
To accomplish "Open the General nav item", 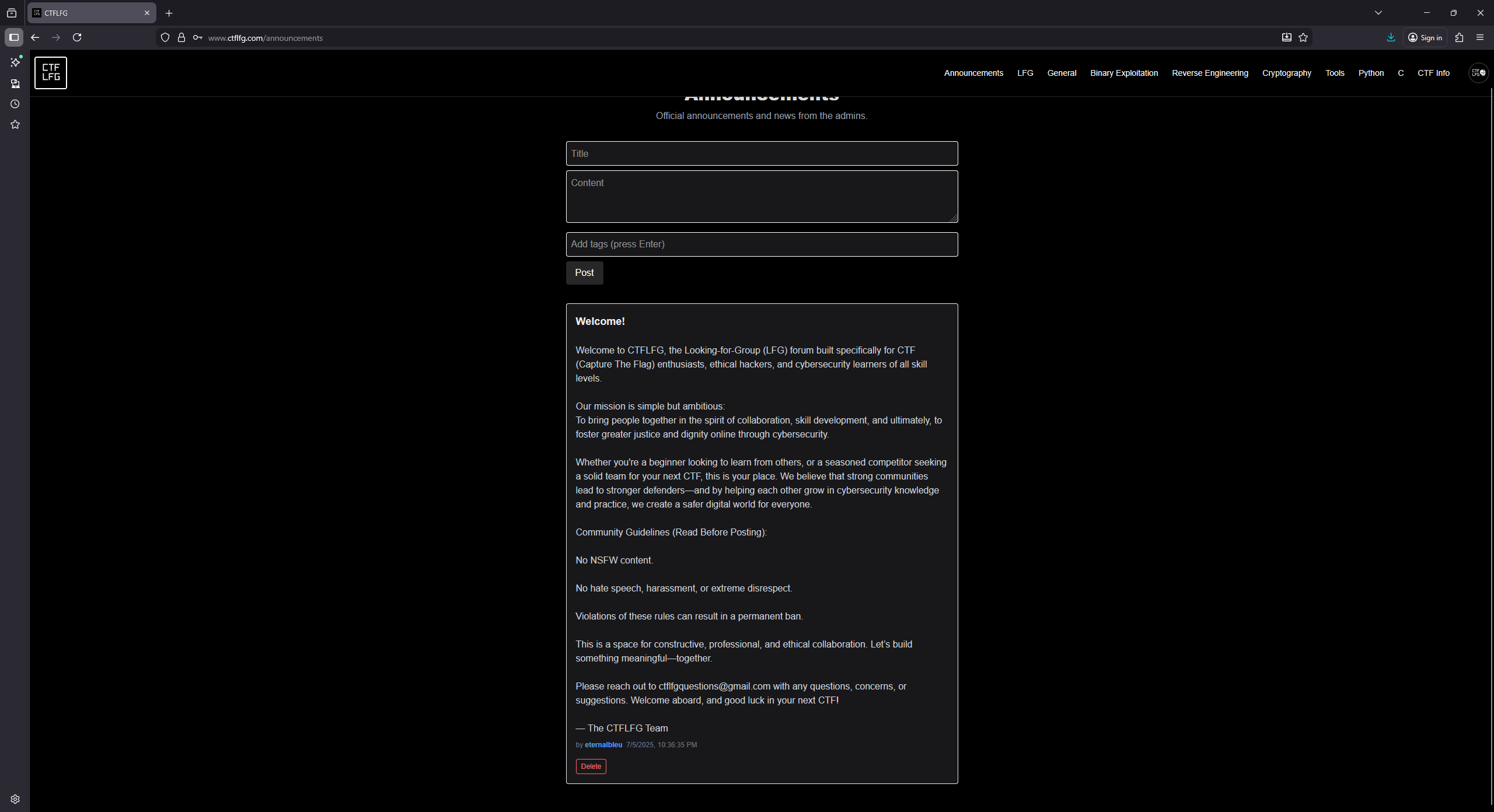I will (x=1062, y=73).
